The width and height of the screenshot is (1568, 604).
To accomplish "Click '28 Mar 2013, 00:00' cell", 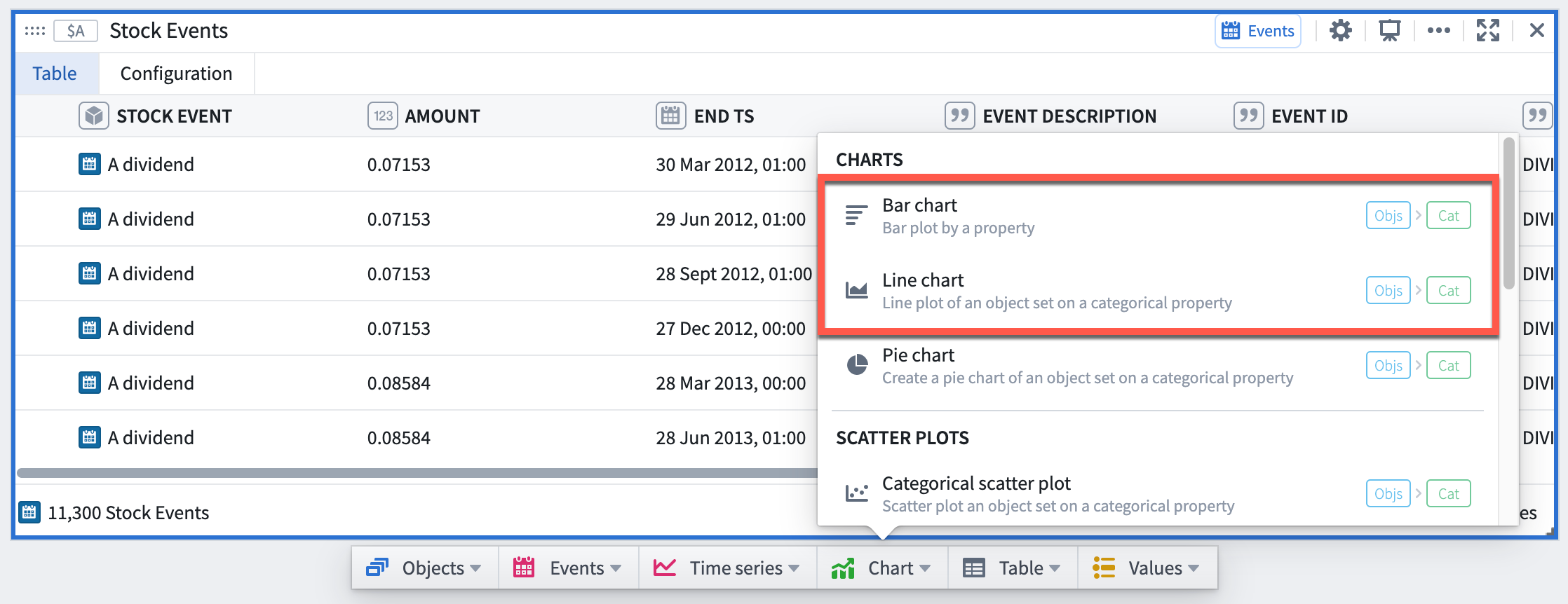I will tap(731, 383).
